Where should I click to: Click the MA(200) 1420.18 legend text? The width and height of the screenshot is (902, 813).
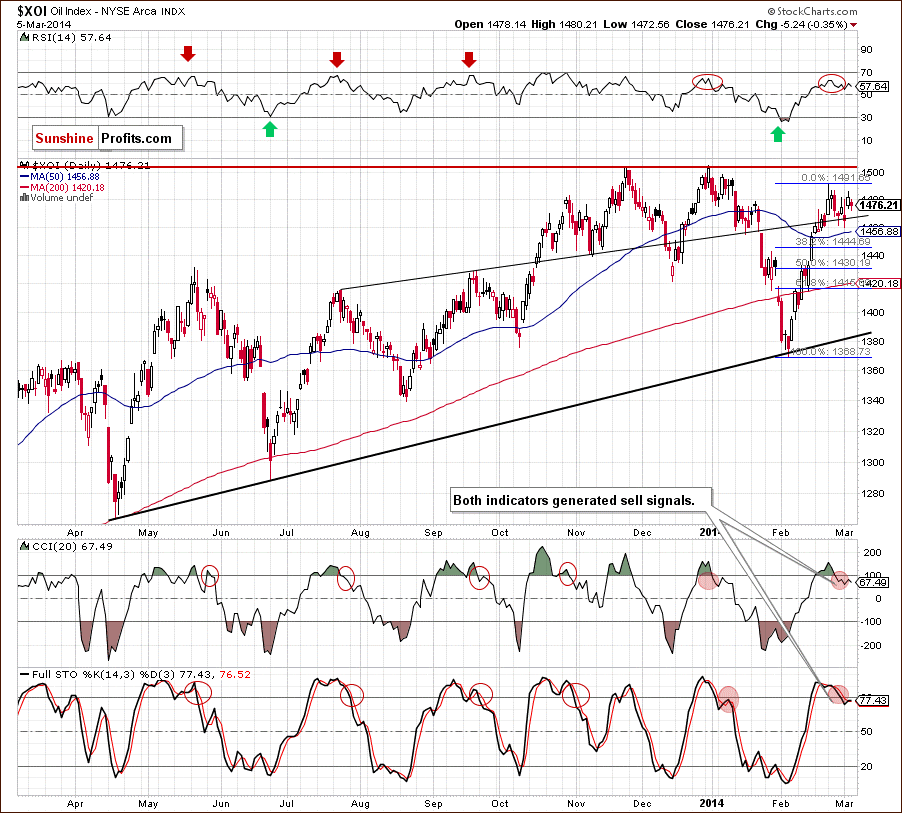68,188
